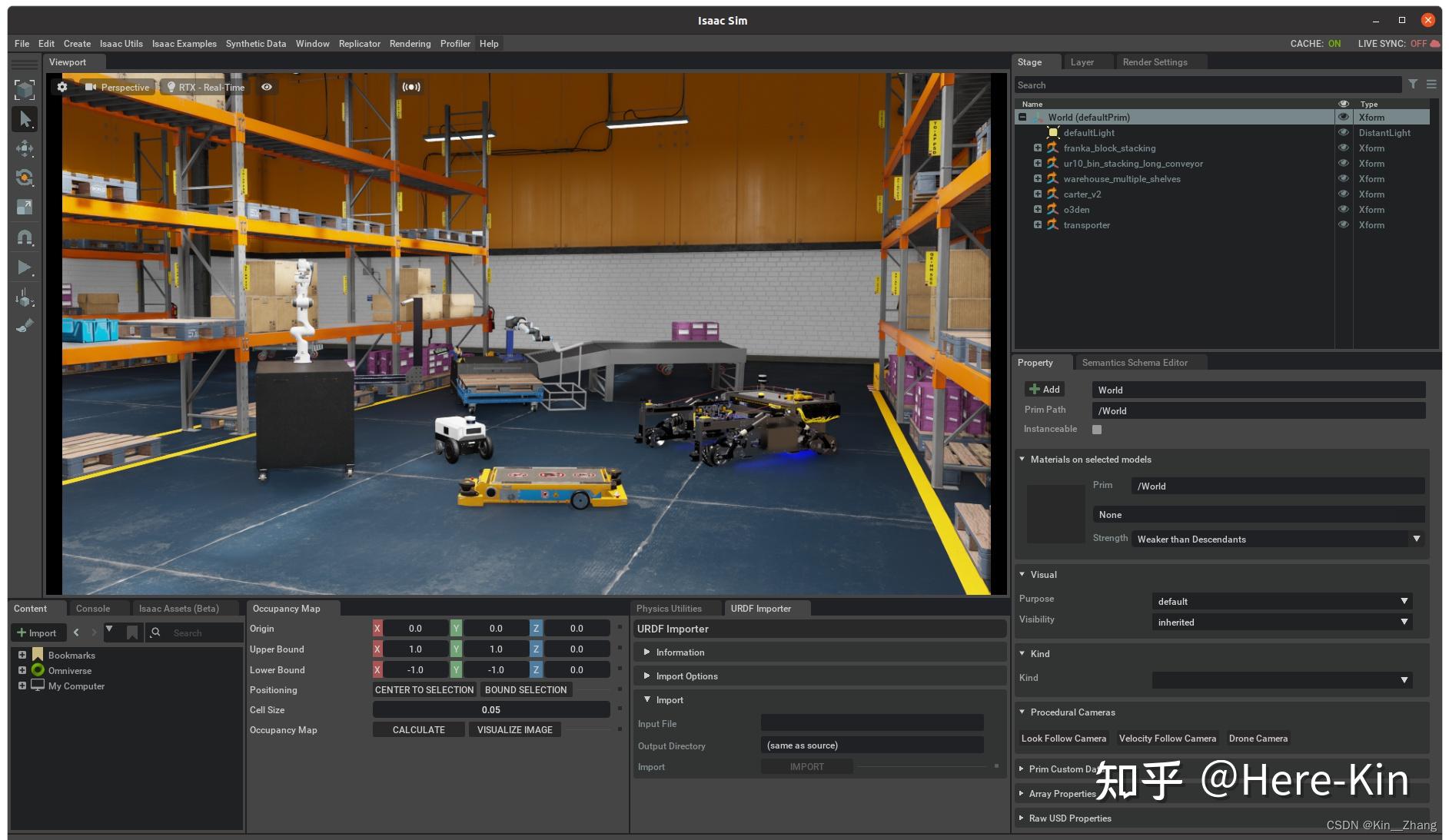Click the paint brush tool icon
This screenshot has width=1449, height=840.
click(x=25, y=326)
